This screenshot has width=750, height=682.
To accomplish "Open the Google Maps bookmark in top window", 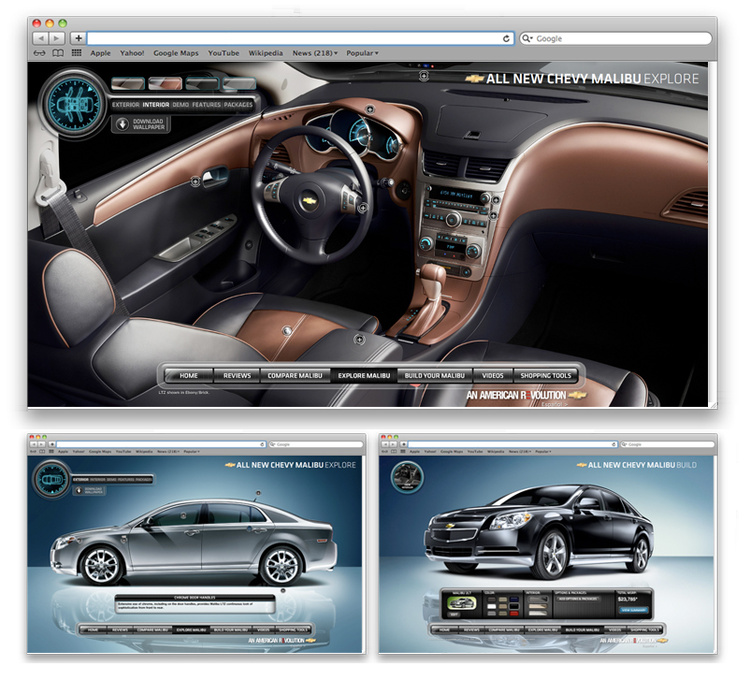I will tap(176, 53).
